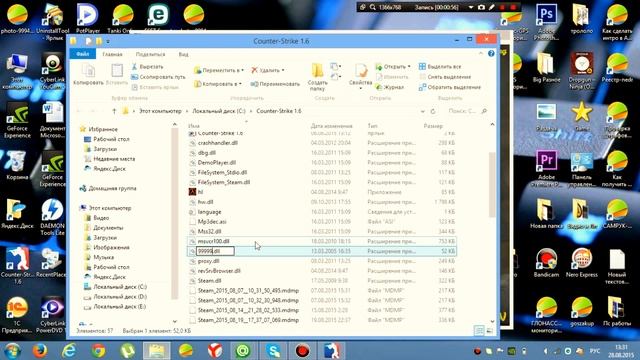Click Этот компьютер in address path
Viewport: 640px width, 360px height.
pyautogui.click(x=160, y=111)
